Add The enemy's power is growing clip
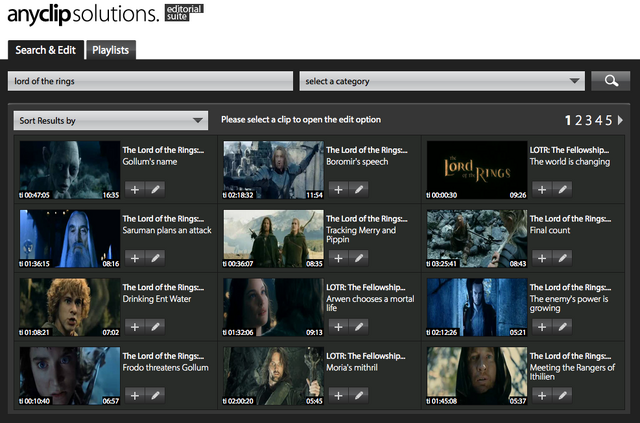This screenshot has height=423, width=640. [x=542, y=327]
